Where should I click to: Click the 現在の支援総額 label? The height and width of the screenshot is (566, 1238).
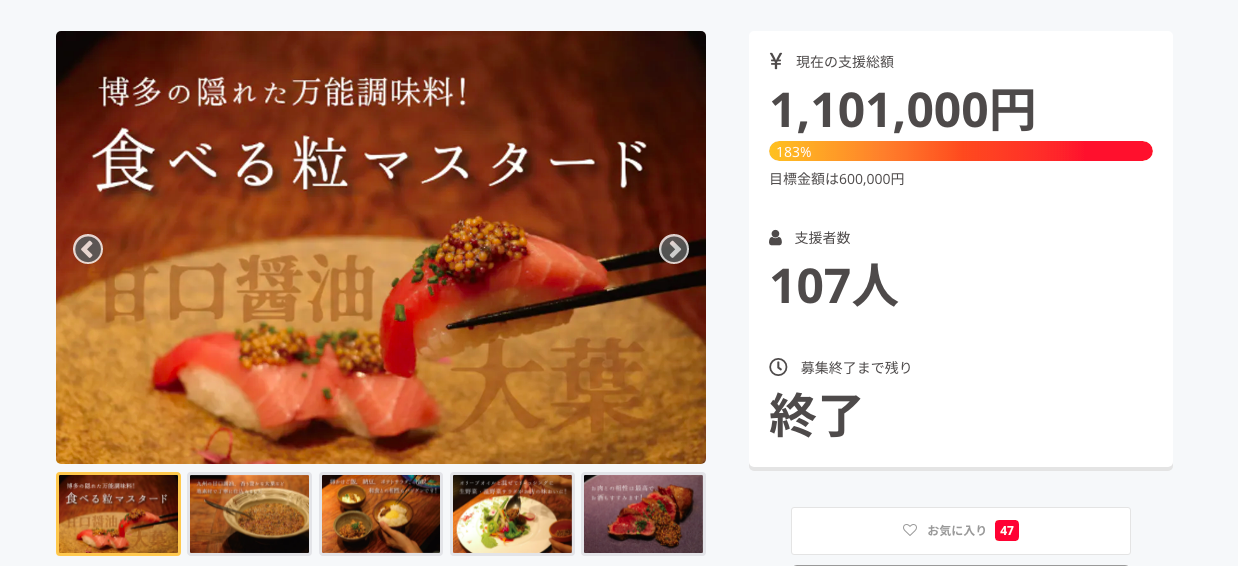(845, 62)
